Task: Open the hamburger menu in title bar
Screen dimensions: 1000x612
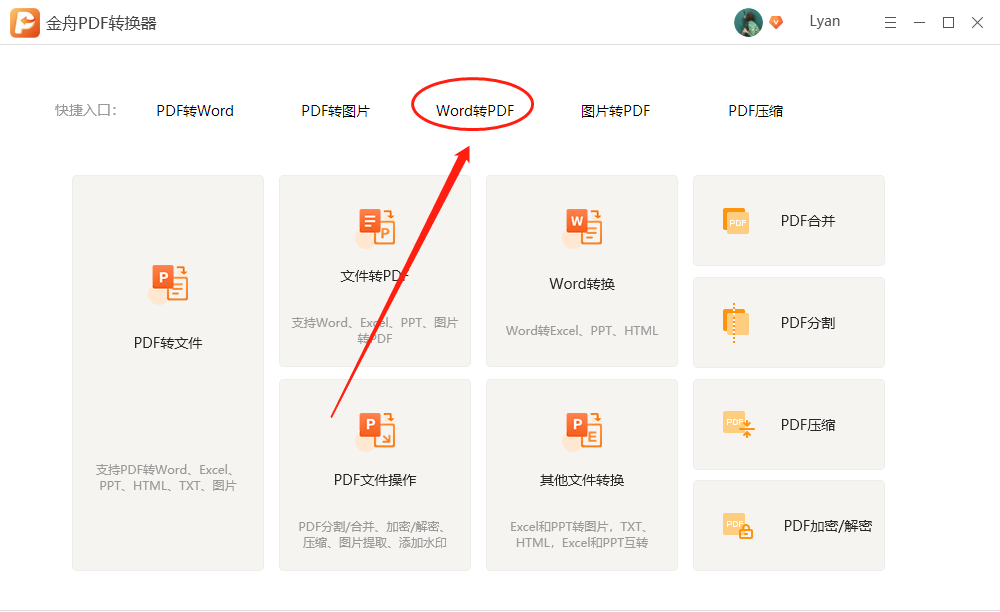Action: pyautogui.click(x=890, y=23)
